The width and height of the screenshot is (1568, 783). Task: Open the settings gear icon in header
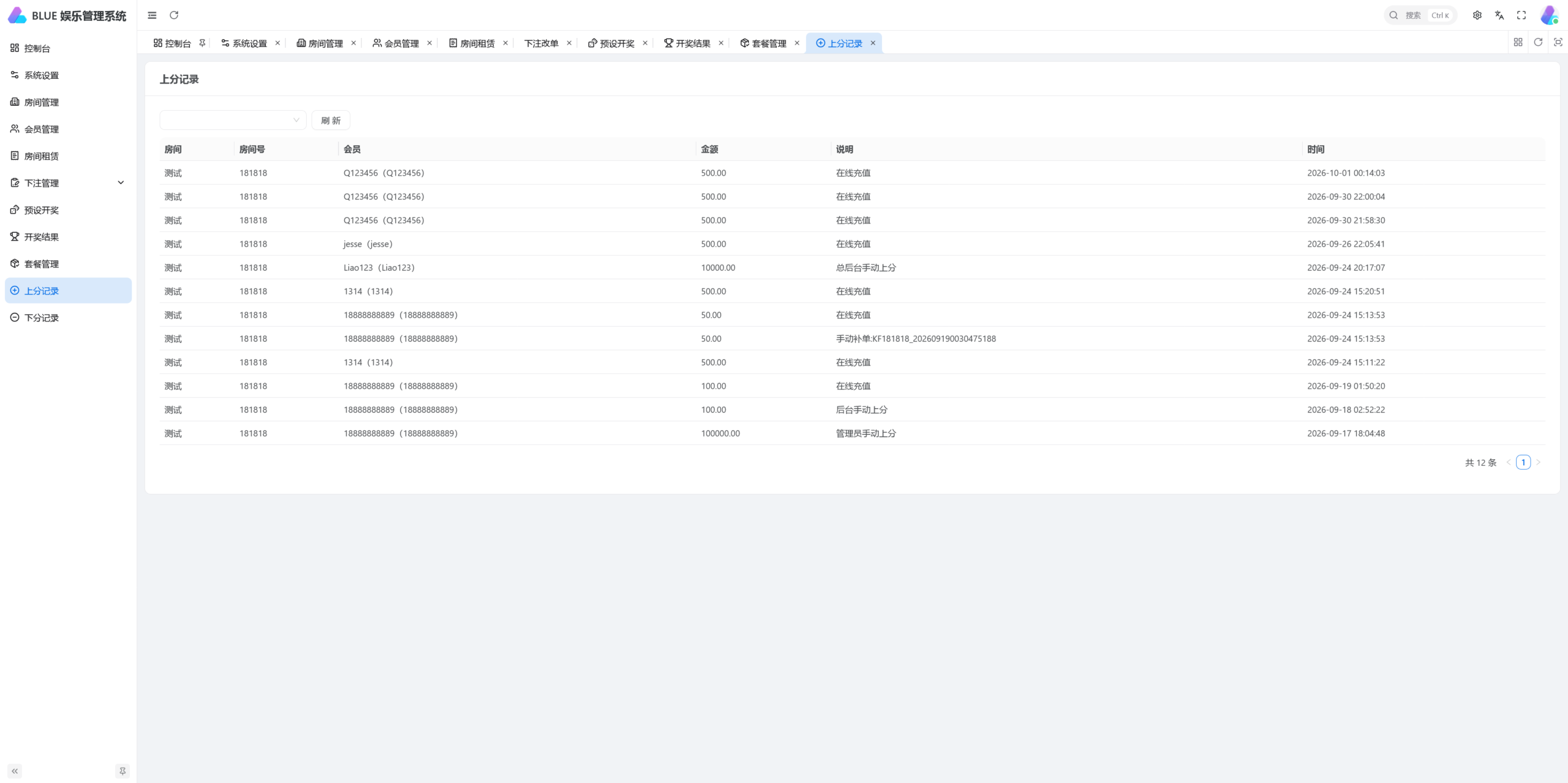coord(1477,15)
